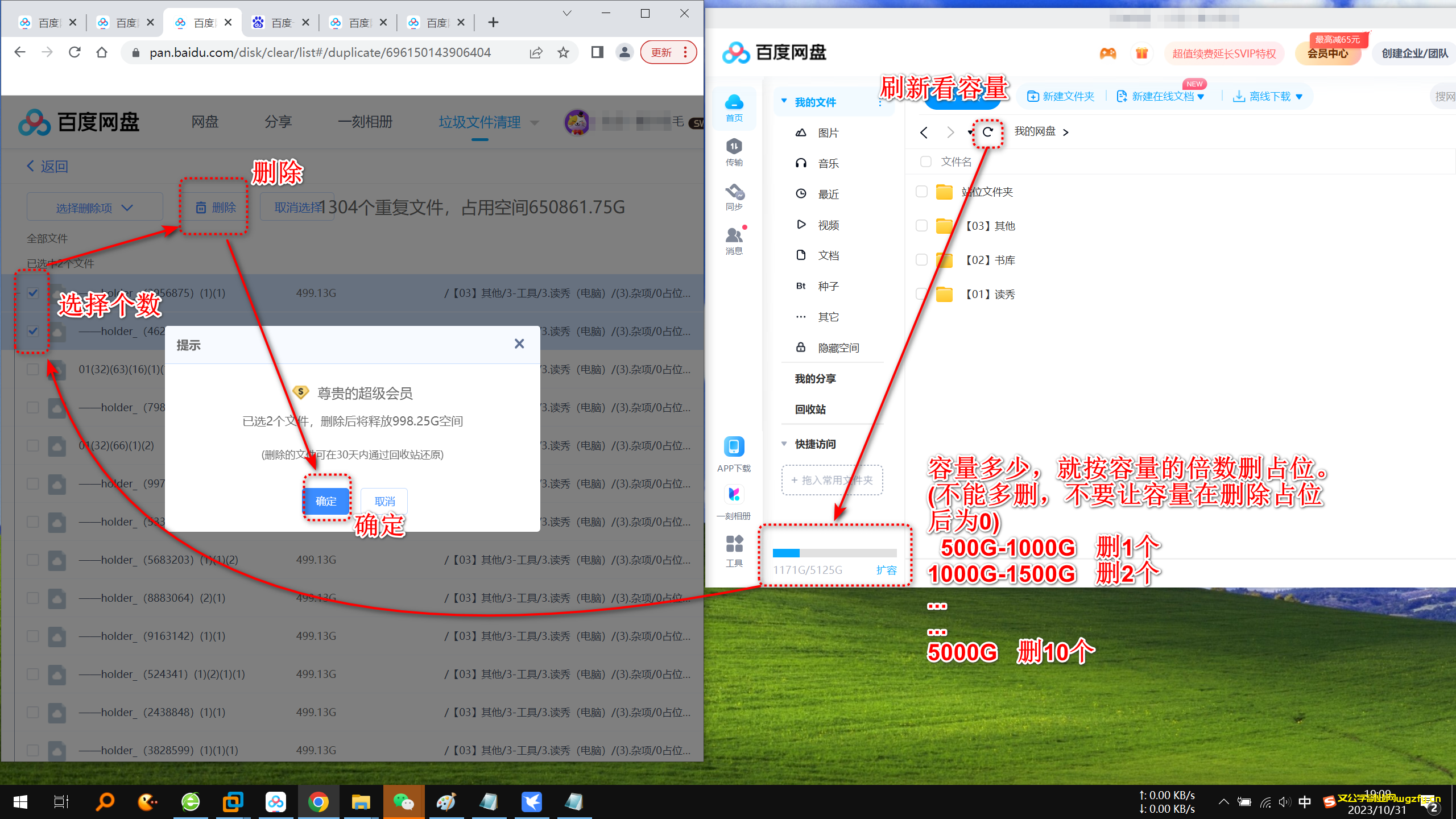Check the 【02】书库 folder checkbox

pos(921,260)
